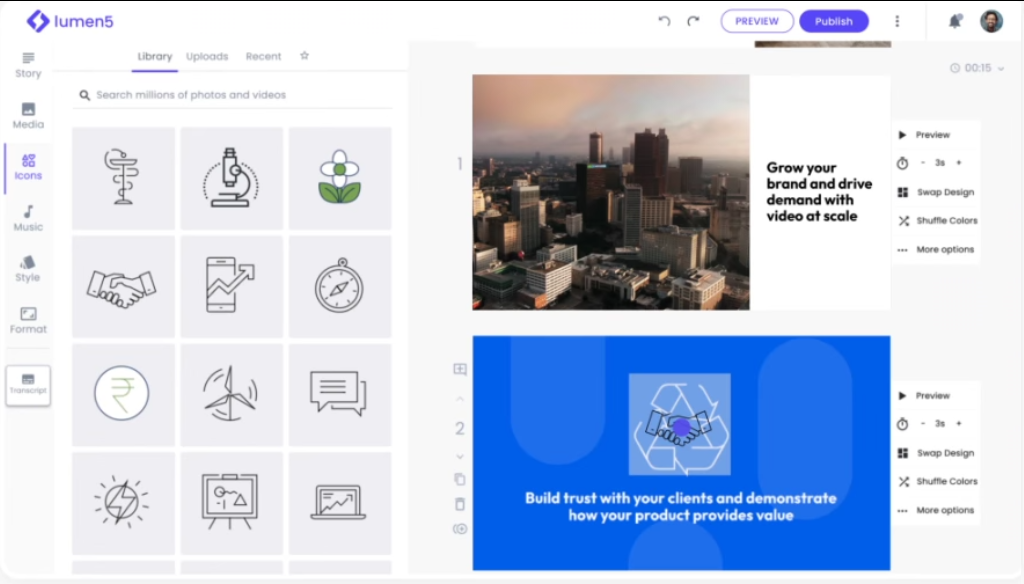
Task: Open the Media sidebar section
Action: click(x=28, y=116)
